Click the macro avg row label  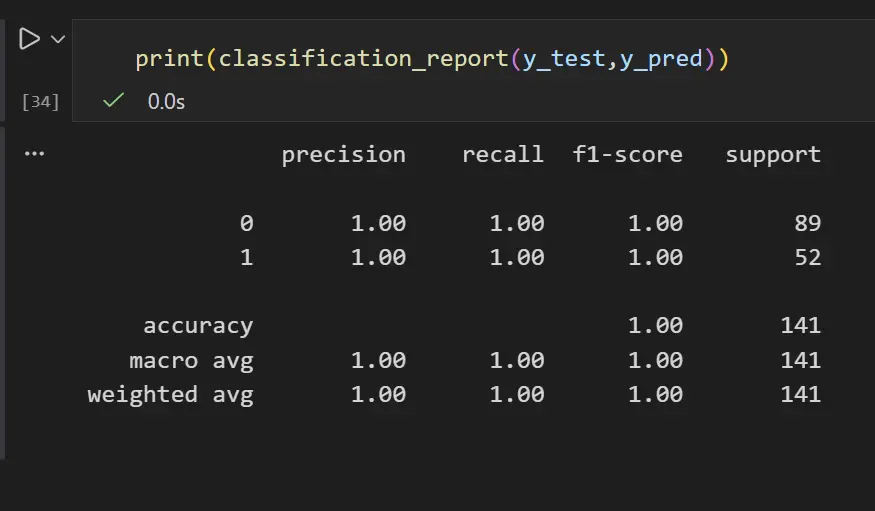(x=191, y=360)
